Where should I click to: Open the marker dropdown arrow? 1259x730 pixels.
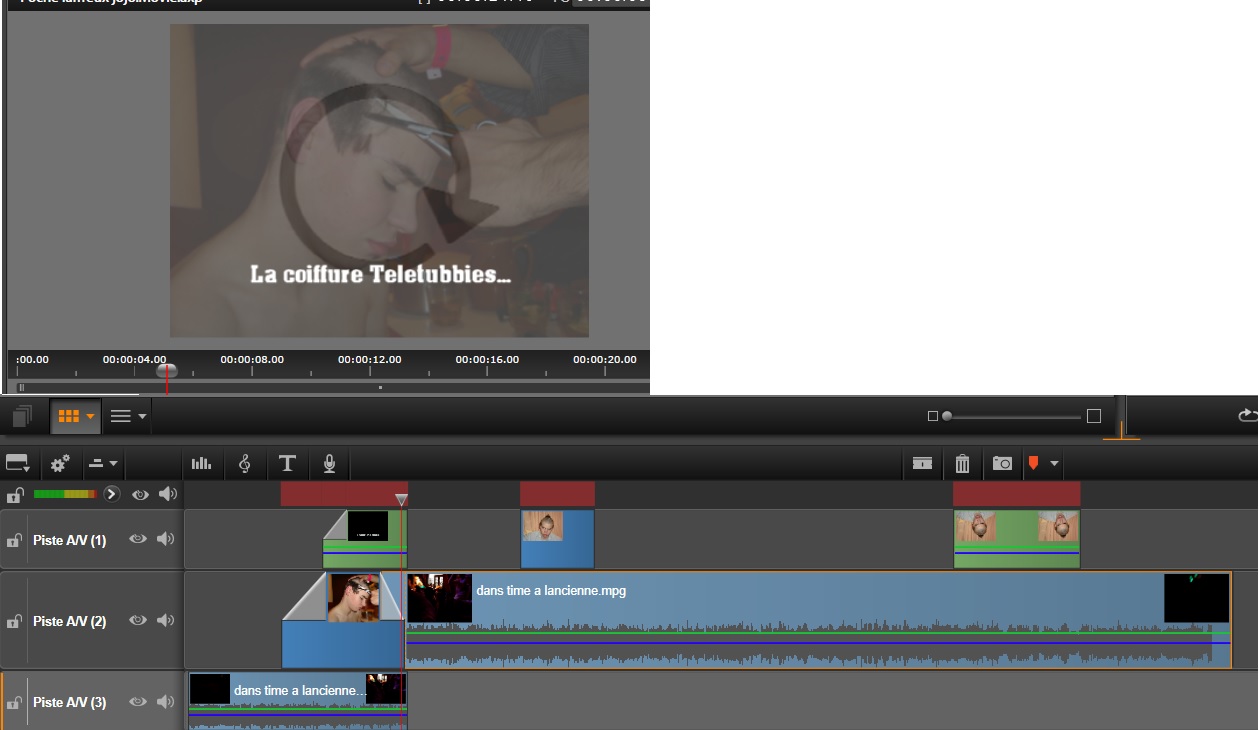(1054, 464)
